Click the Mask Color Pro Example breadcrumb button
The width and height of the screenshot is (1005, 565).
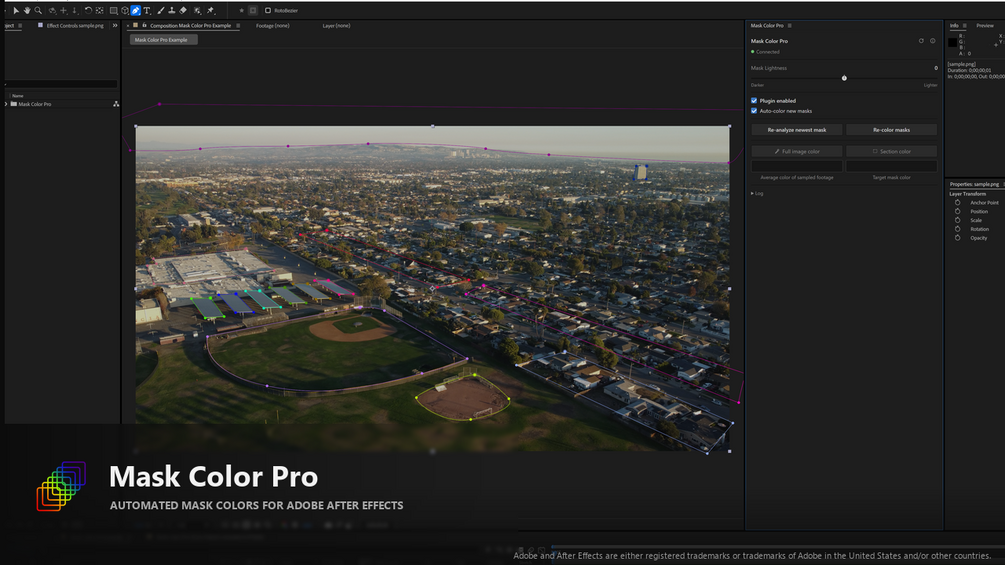(163, 40)
